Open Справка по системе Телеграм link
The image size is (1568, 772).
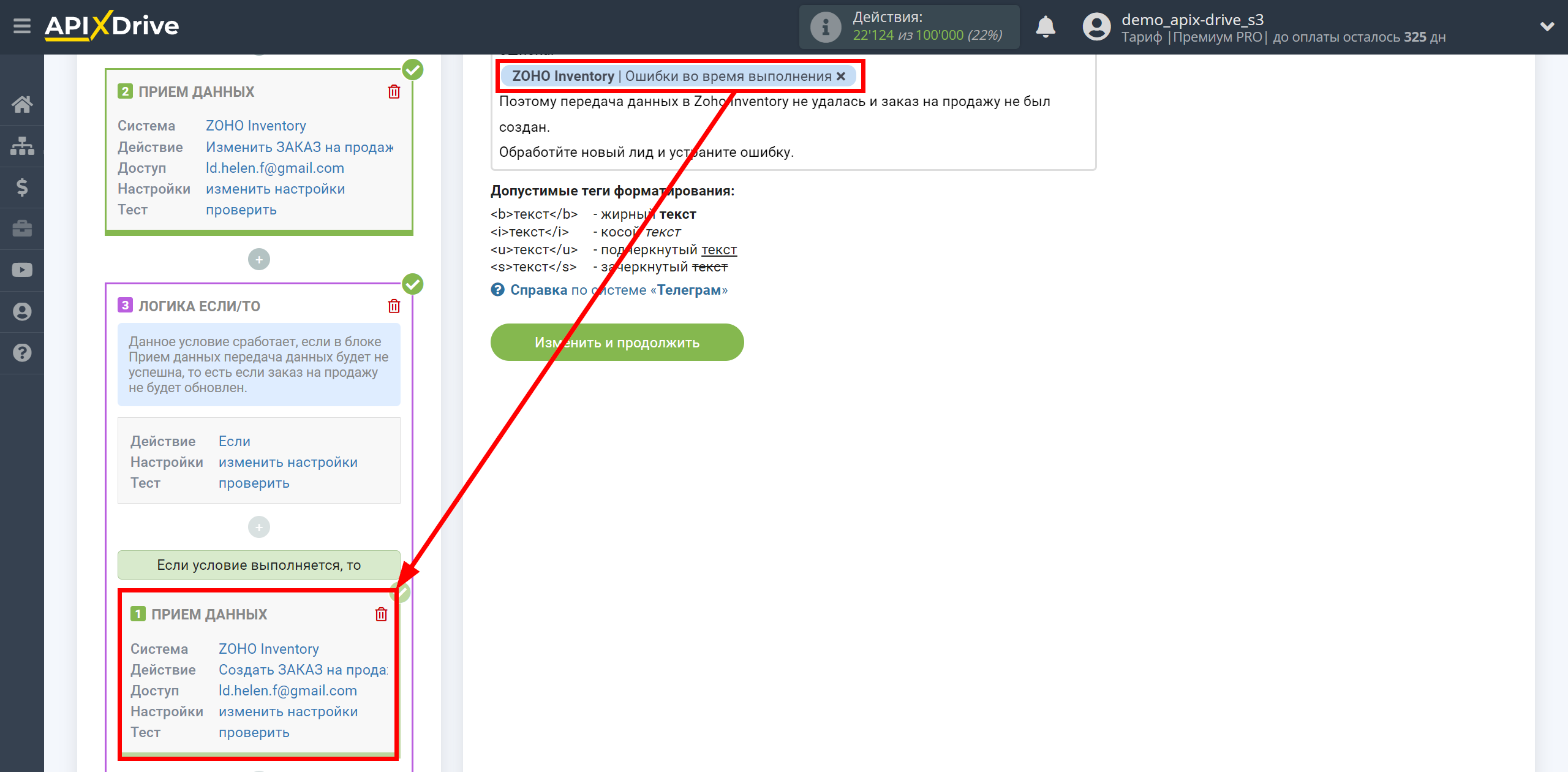pyautogui.click(x=619, y=290)
